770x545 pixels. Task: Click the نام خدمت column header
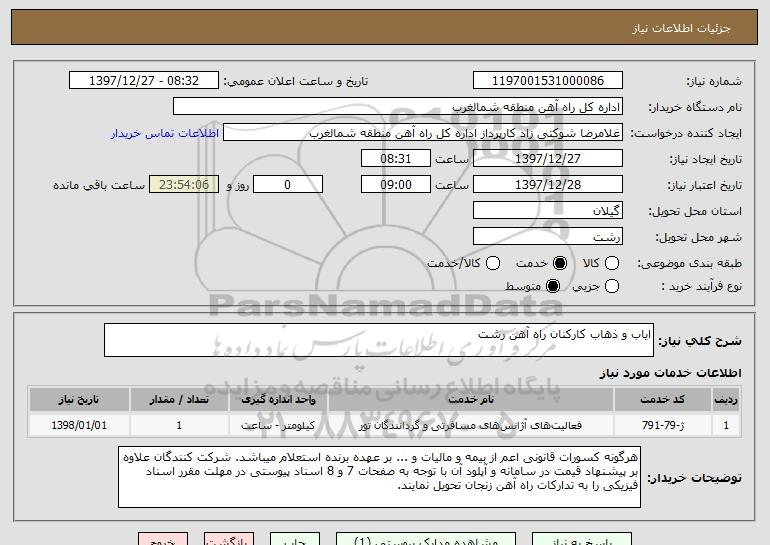pos(471,400)
